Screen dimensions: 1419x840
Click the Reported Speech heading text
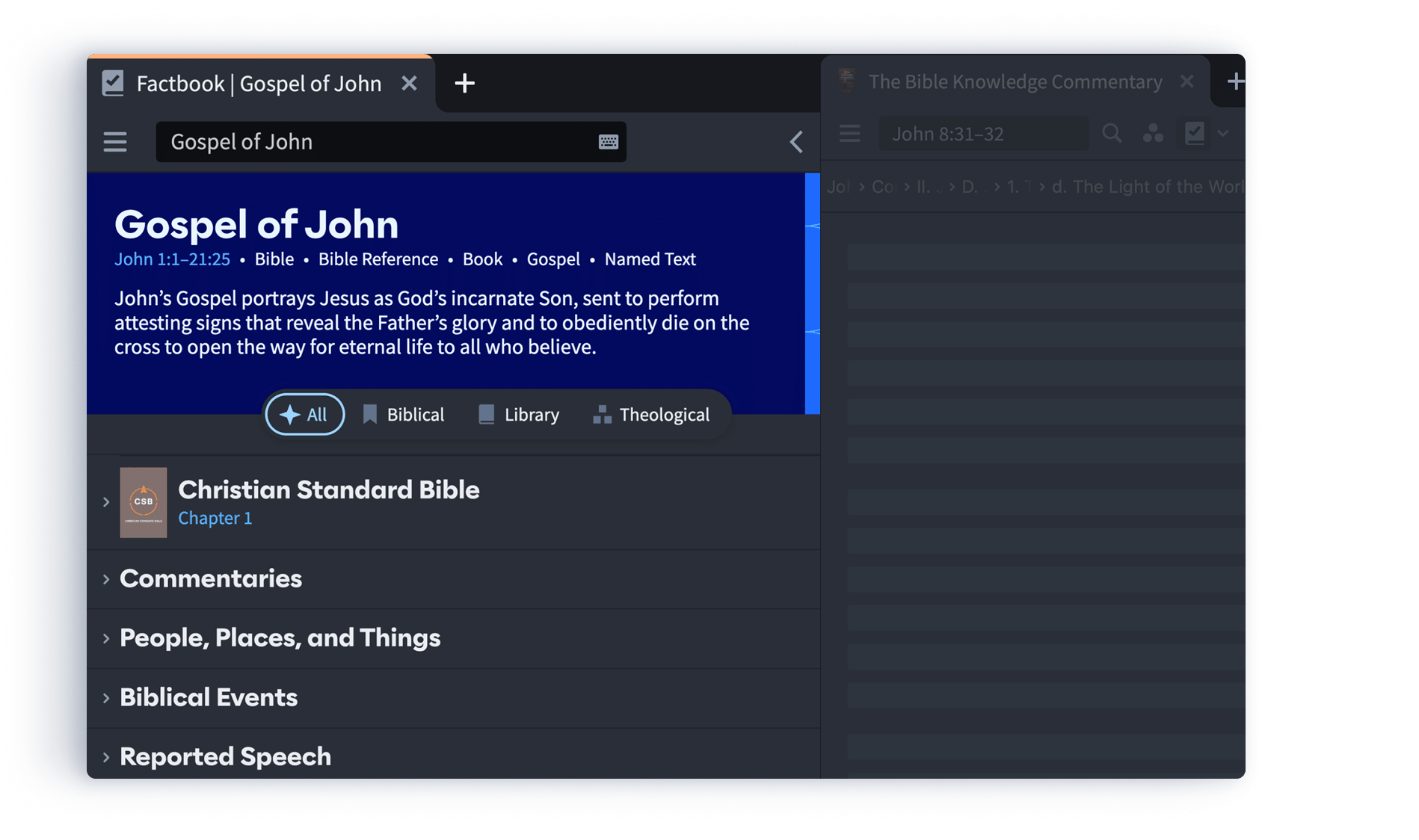(225, 756)
